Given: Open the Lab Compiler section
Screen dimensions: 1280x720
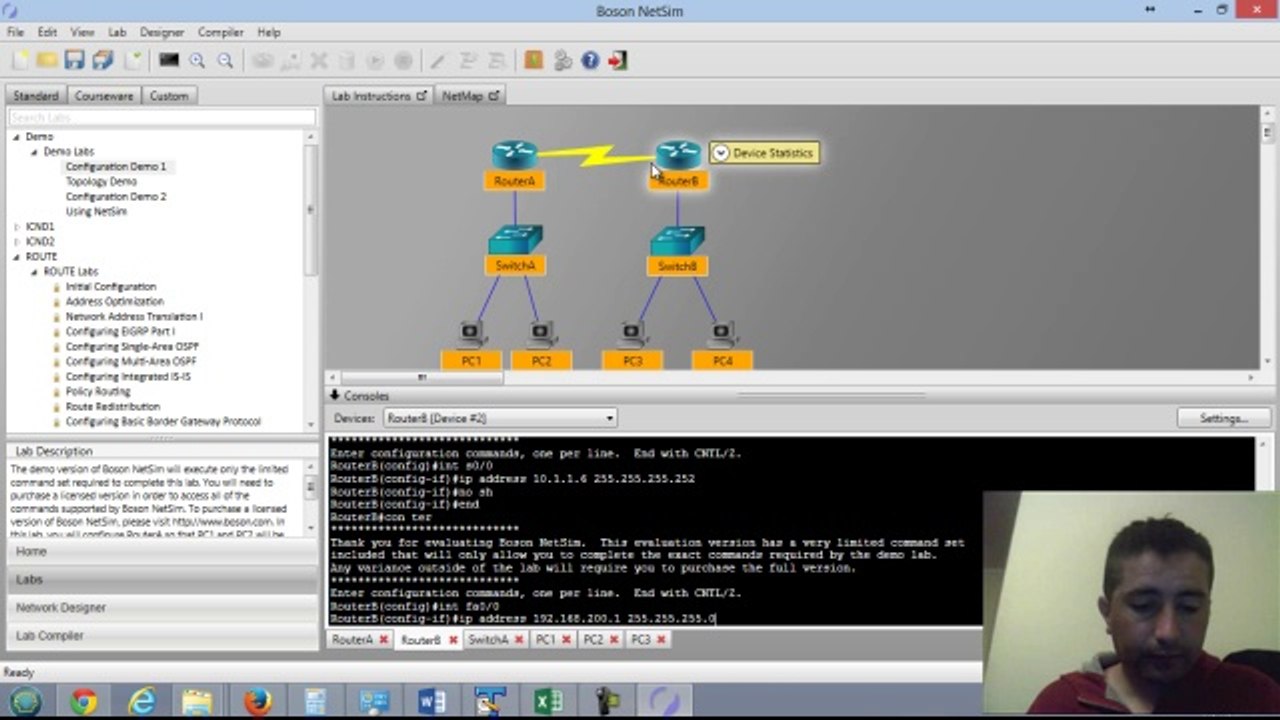Looking at the screenshot, I should (162, 635).
